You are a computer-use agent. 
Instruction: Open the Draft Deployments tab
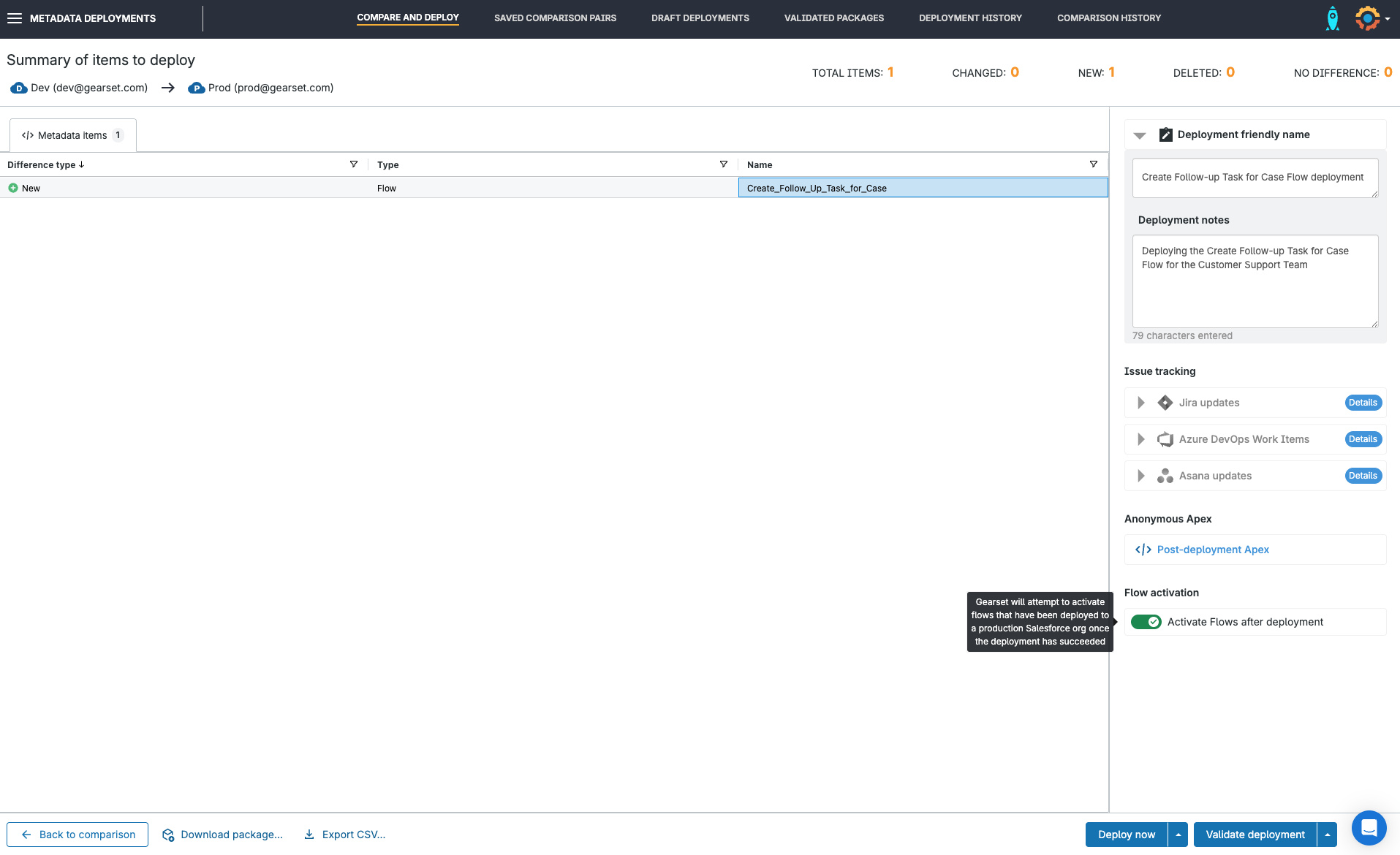pos(700,18)
